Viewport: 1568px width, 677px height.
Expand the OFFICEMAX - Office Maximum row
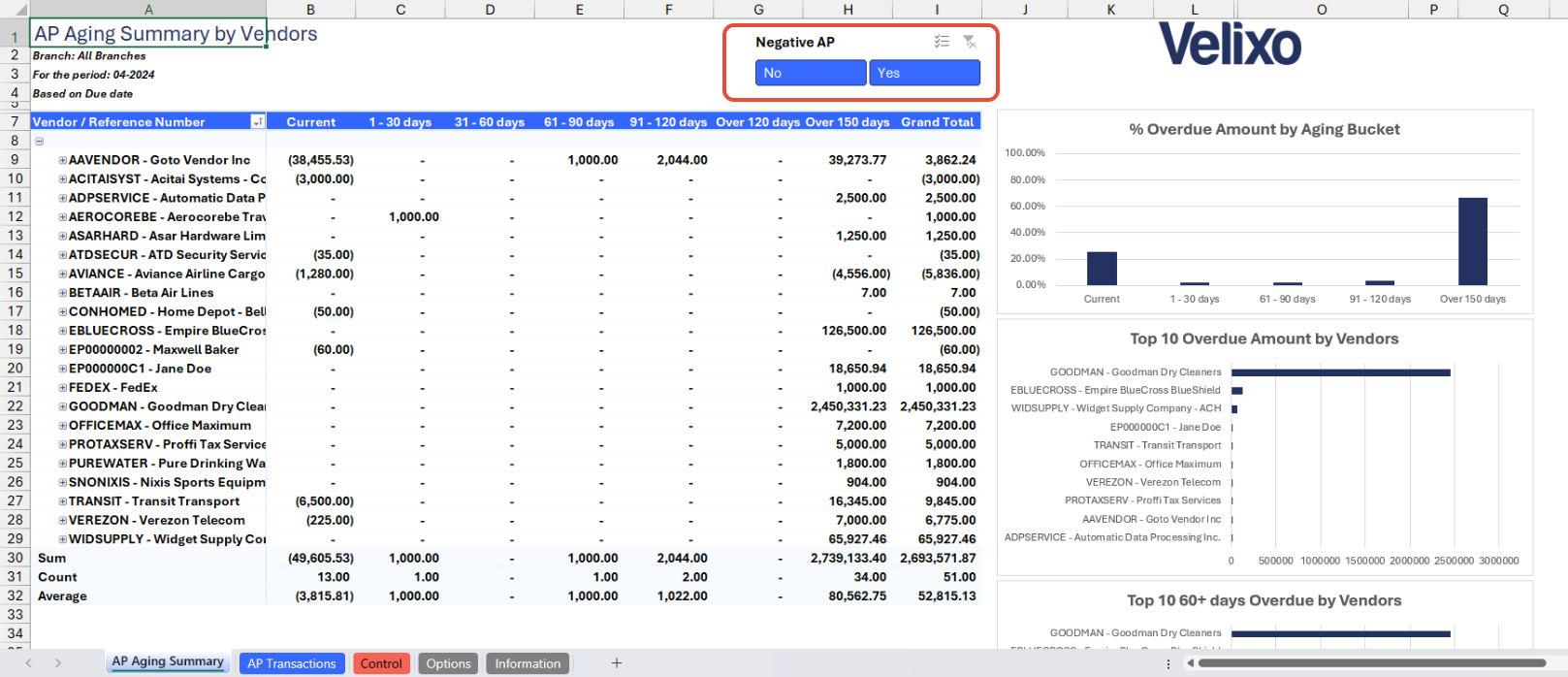[x=63, y=426]
